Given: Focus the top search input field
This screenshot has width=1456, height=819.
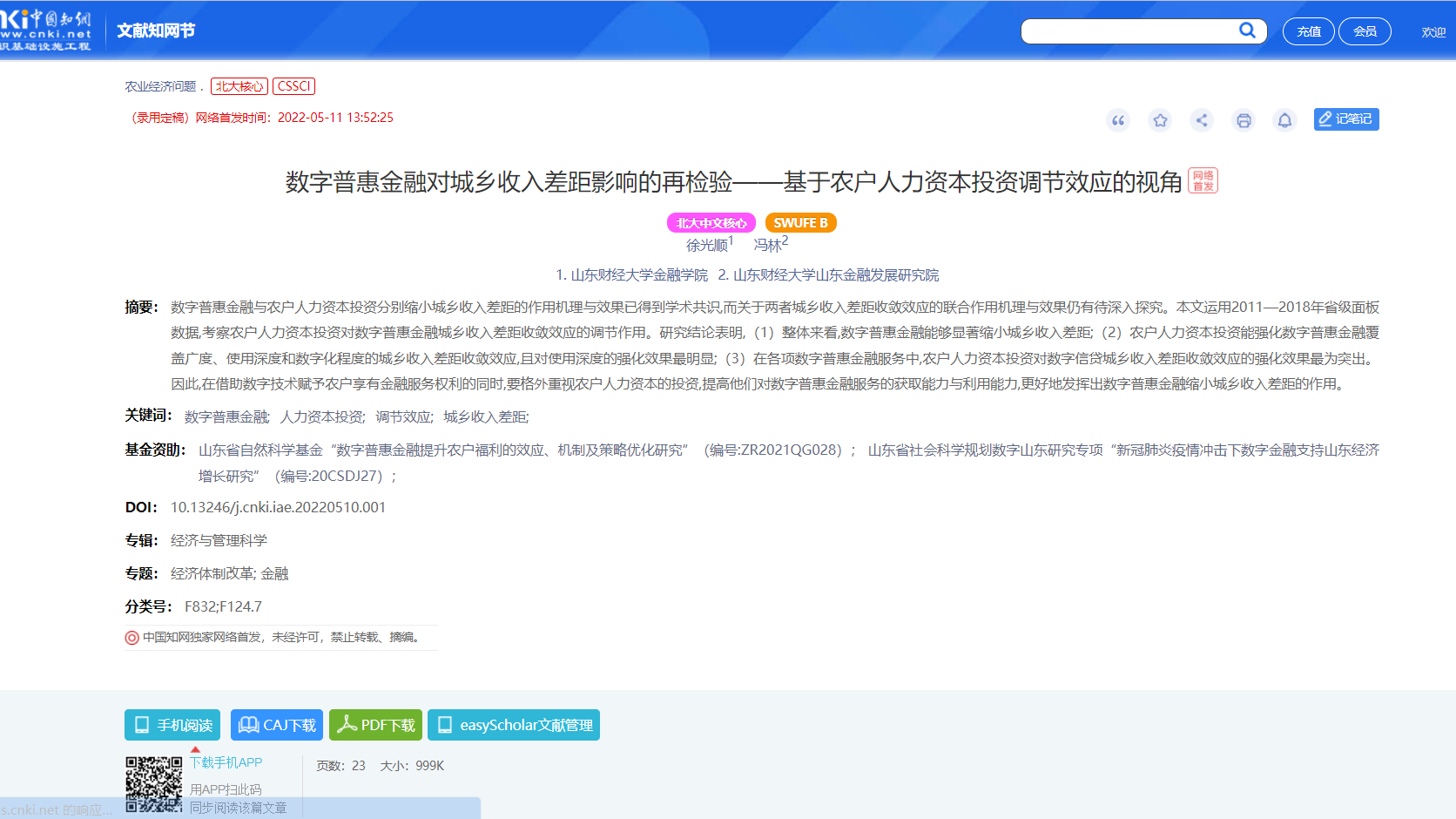Looking at the screenshot, I should click(1129, 31).
